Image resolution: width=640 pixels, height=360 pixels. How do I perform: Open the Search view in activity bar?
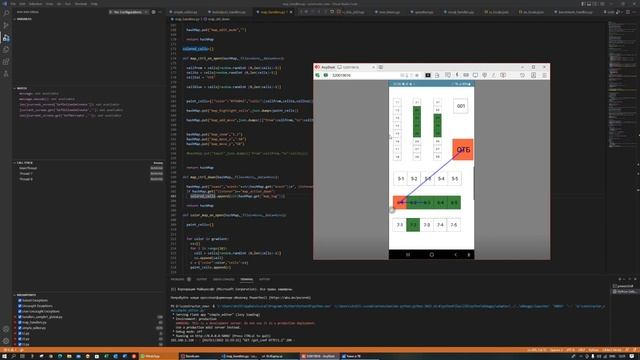pos(6,13)
